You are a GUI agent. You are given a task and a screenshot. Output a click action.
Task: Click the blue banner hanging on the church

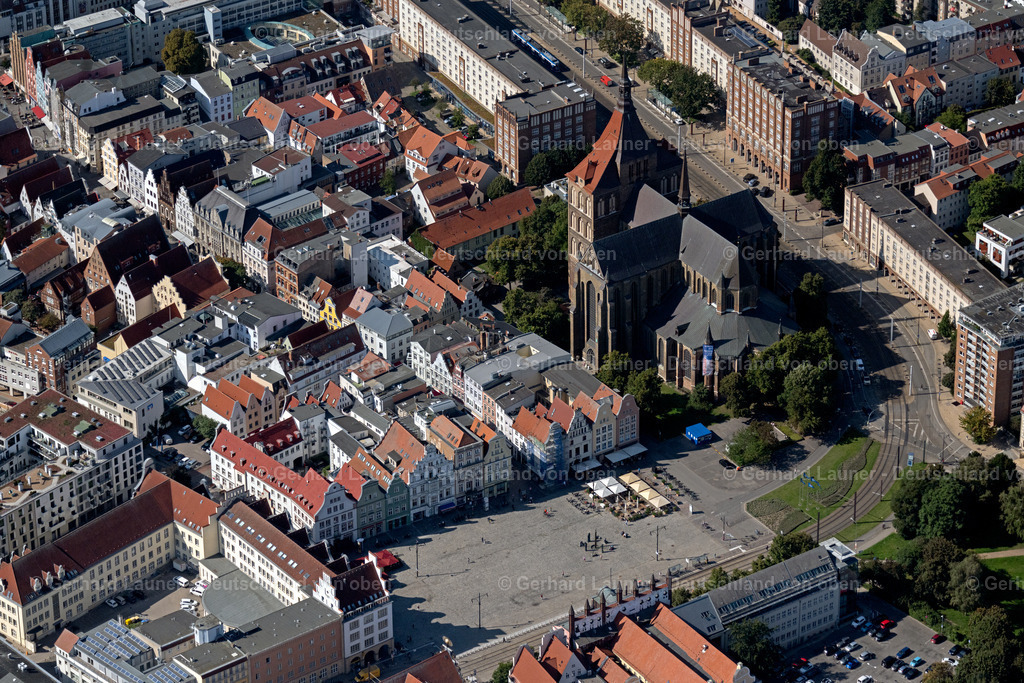[x=706, y=358]
